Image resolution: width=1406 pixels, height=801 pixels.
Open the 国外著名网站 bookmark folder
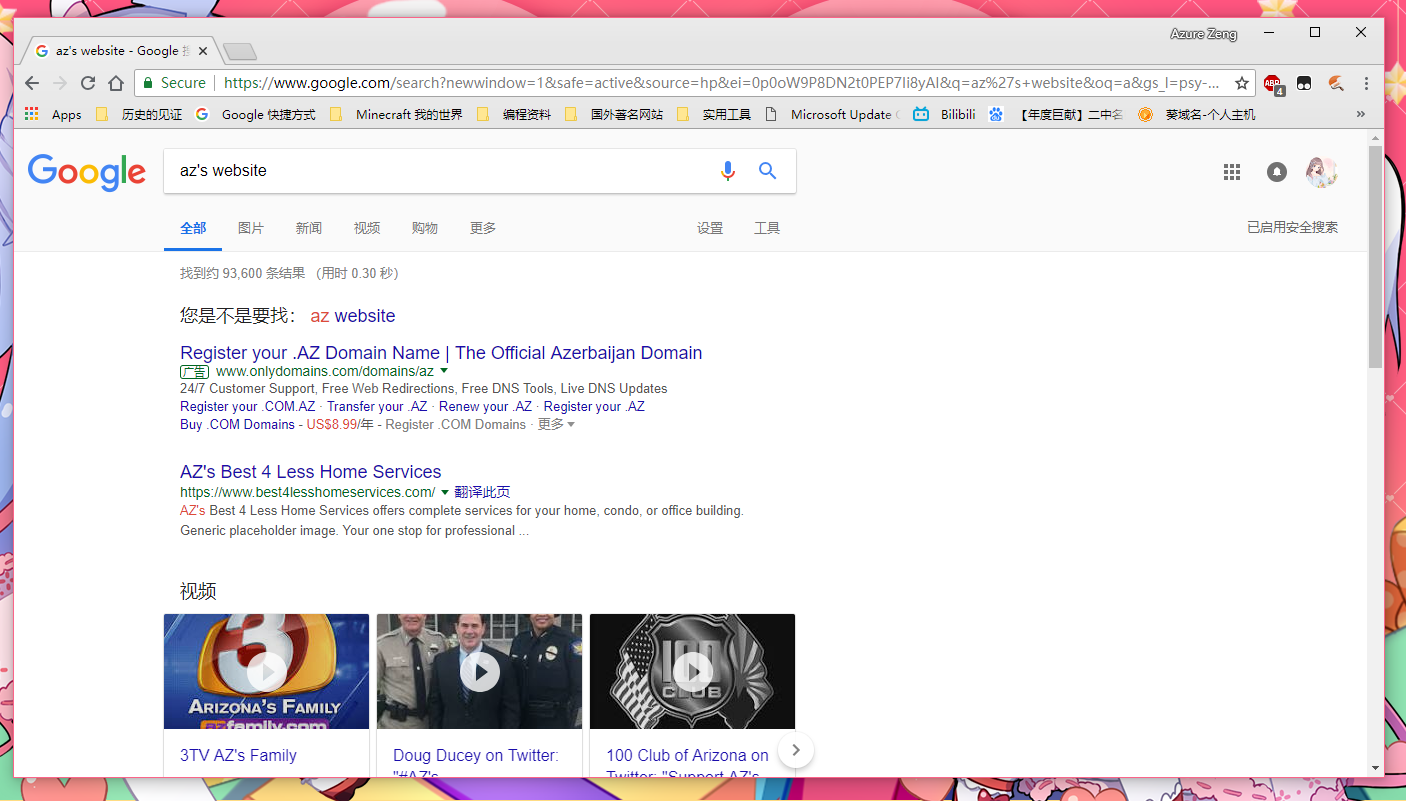614,114
